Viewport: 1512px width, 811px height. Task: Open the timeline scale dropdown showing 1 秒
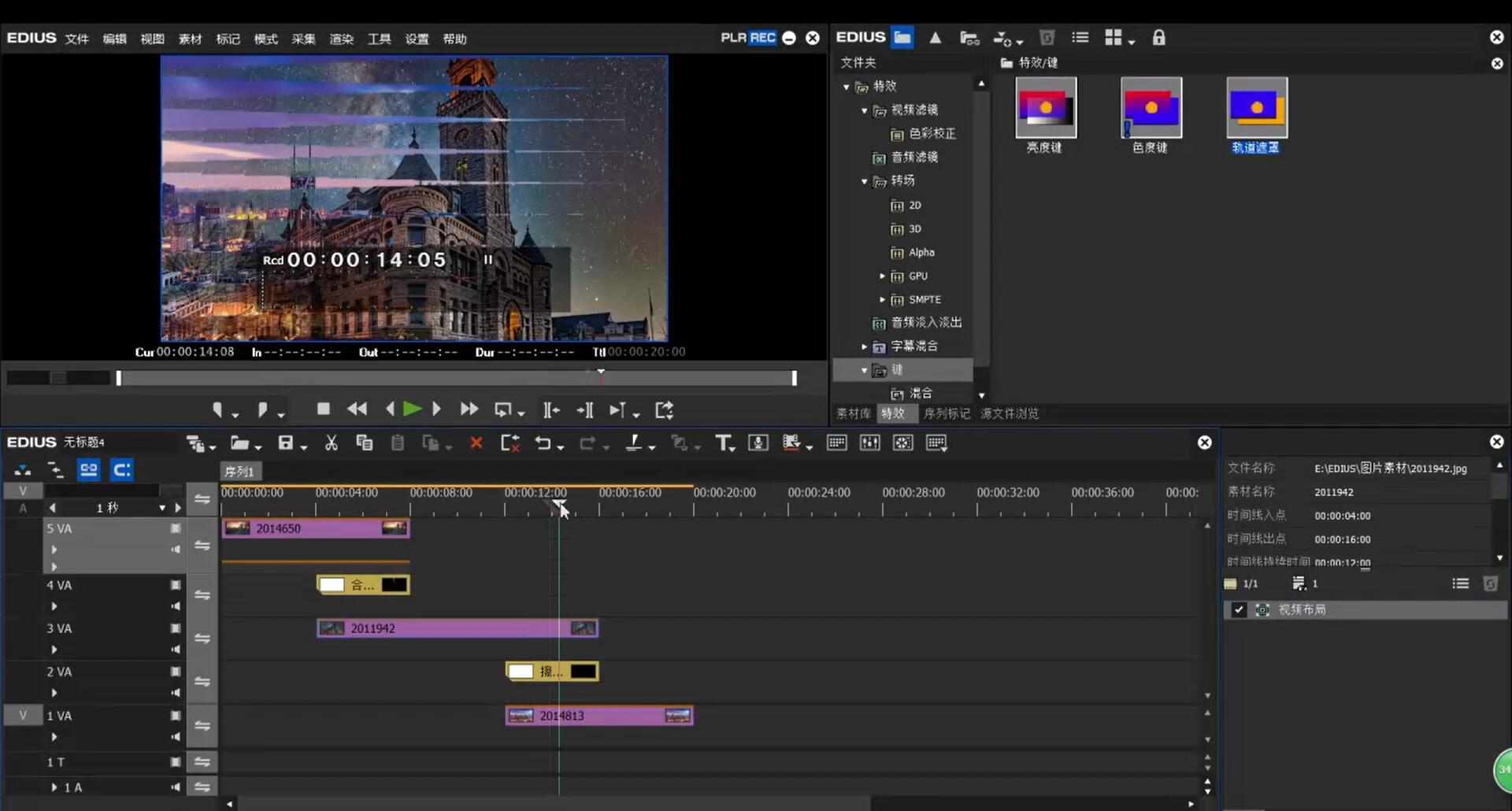162,508
